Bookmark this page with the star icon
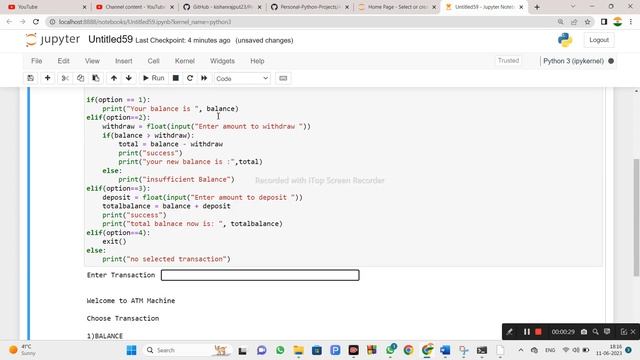This screenshot has height=360, width=640. click(587, 22)
